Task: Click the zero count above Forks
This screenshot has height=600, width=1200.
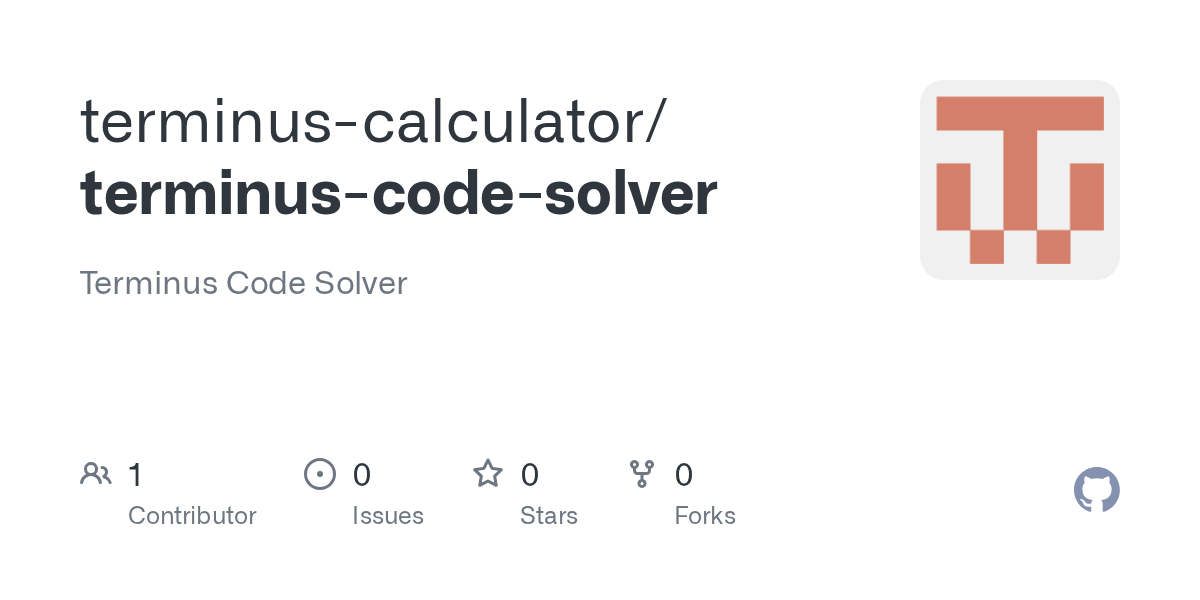Action: click(x=684, y=475)
